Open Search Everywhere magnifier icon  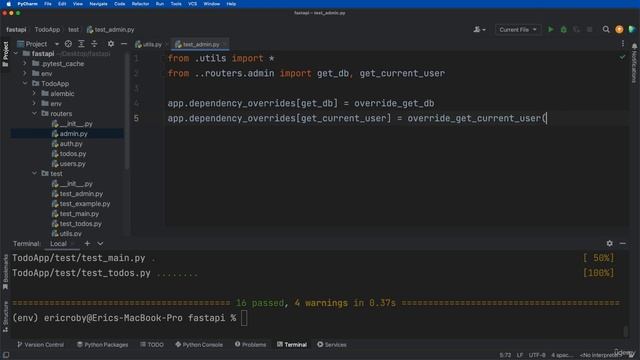point(606,29)
